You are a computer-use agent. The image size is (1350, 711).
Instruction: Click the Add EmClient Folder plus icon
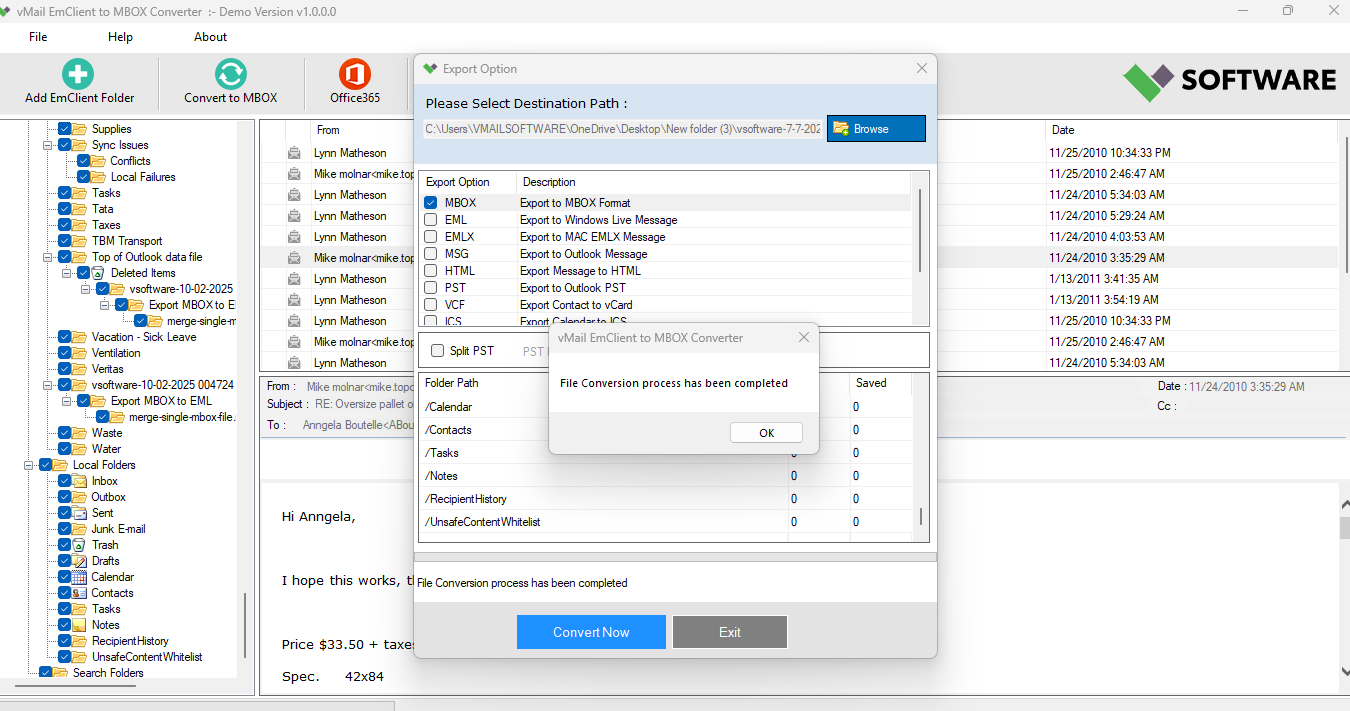[78, 74]
